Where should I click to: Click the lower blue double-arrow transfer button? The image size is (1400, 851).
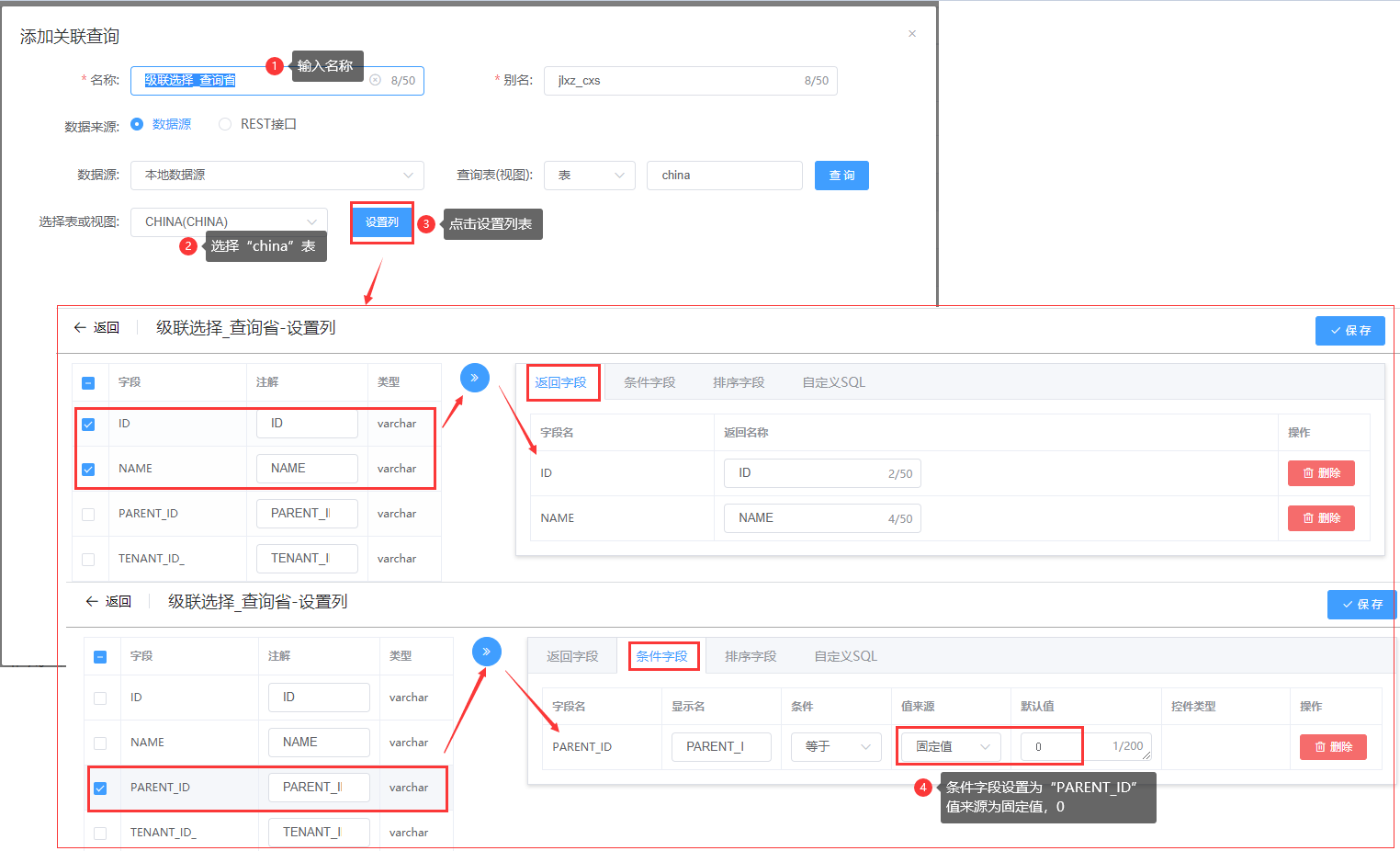click(486, 652)
